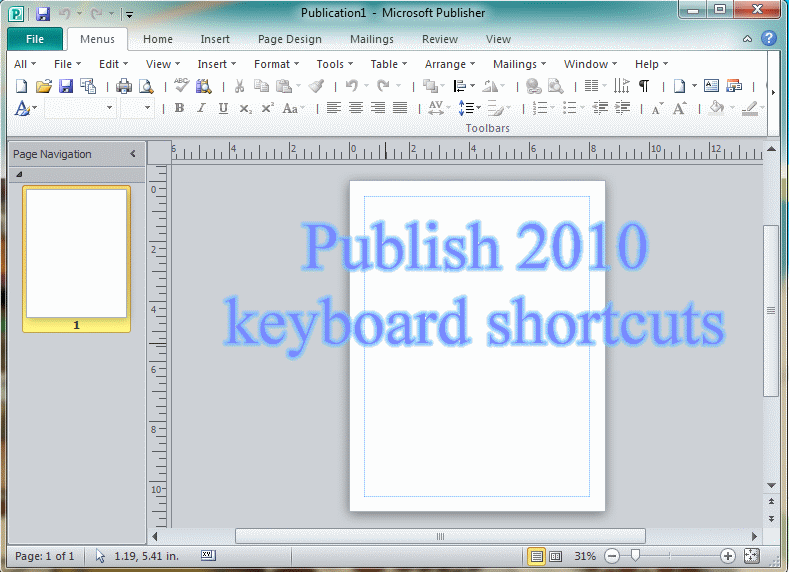
Task: Decrease the indent
Action: pyautogui.click(x=600, y=108)
